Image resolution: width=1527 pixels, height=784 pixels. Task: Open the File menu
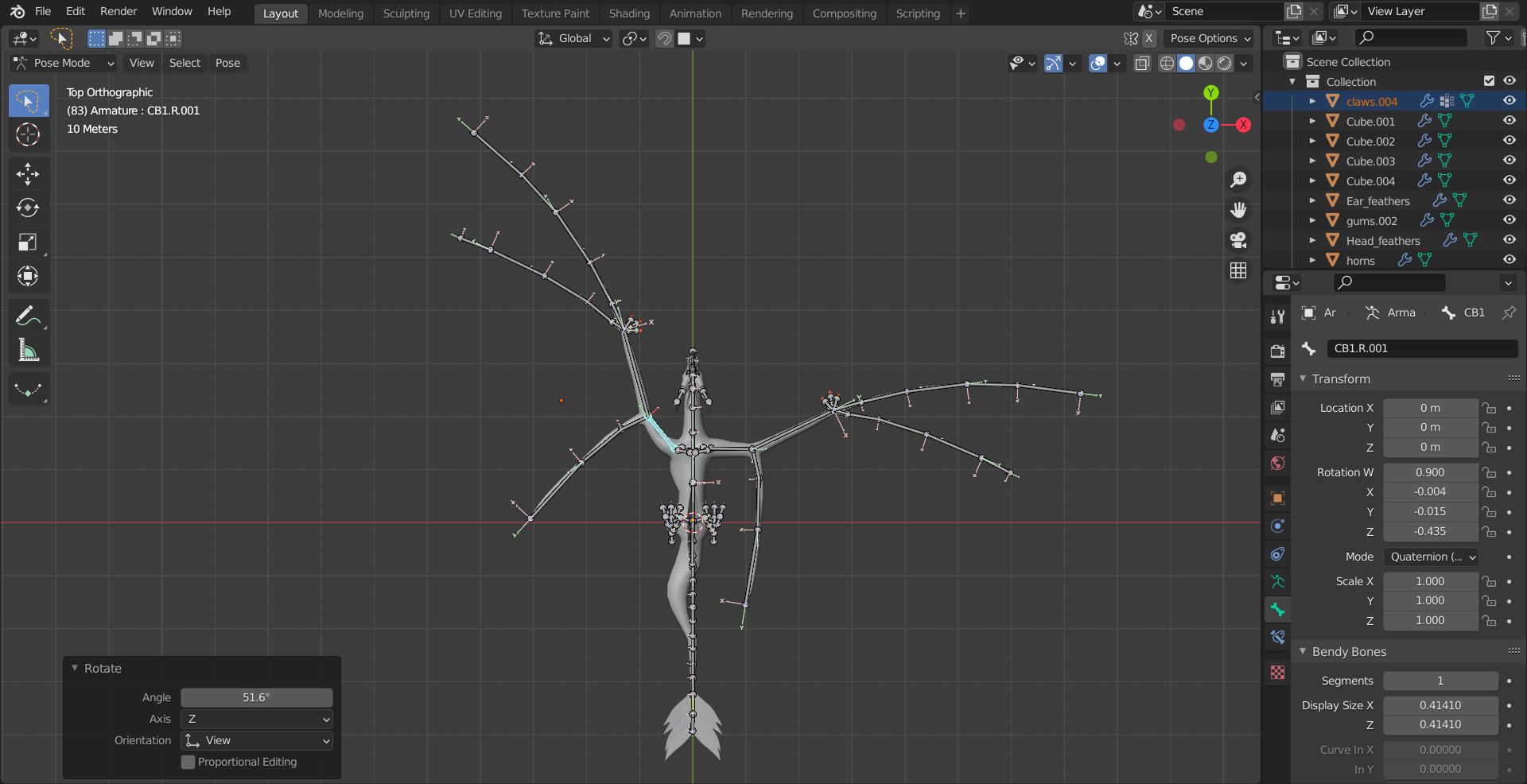[x=43, y=11]
